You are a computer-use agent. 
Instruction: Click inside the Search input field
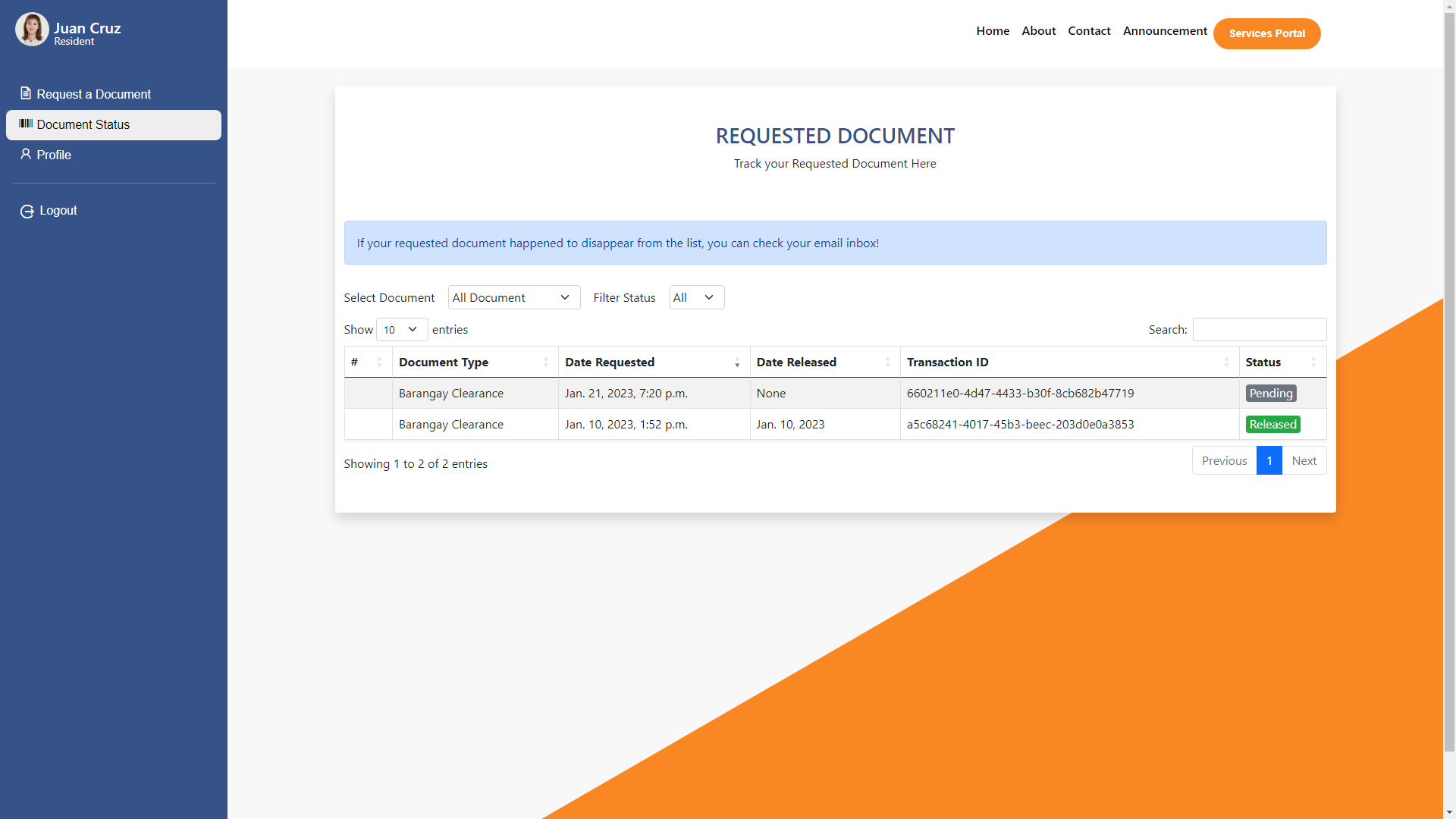(x=1259, y=329)
